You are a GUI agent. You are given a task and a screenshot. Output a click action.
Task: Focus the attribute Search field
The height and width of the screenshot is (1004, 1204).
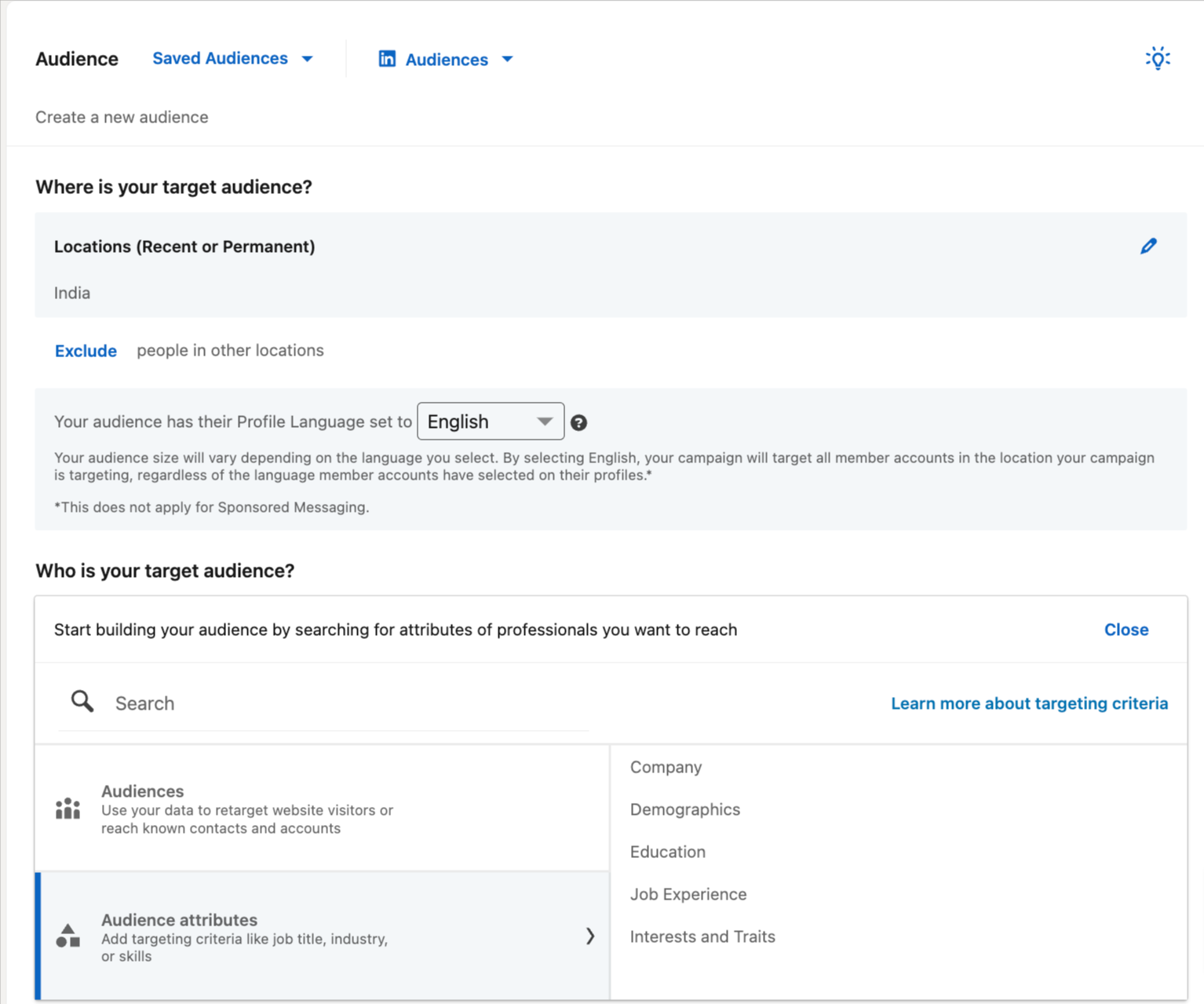(x=323, y=703)
